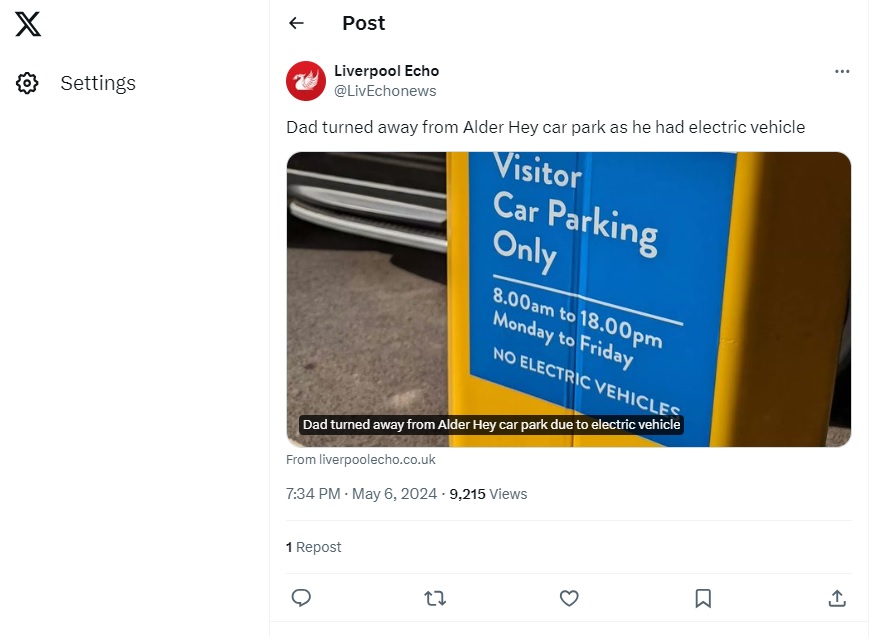Bookmark this post
The height and width of the screenshot is (637, 877).
703,598
